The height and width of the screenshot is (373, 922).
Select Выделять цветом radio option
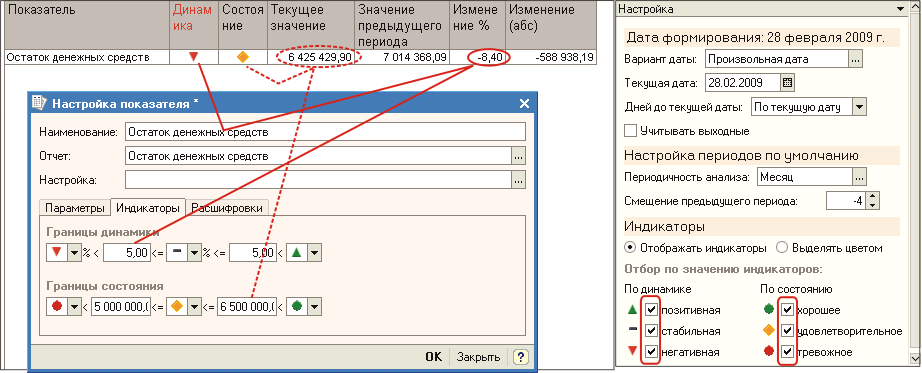tap(782, 248)
